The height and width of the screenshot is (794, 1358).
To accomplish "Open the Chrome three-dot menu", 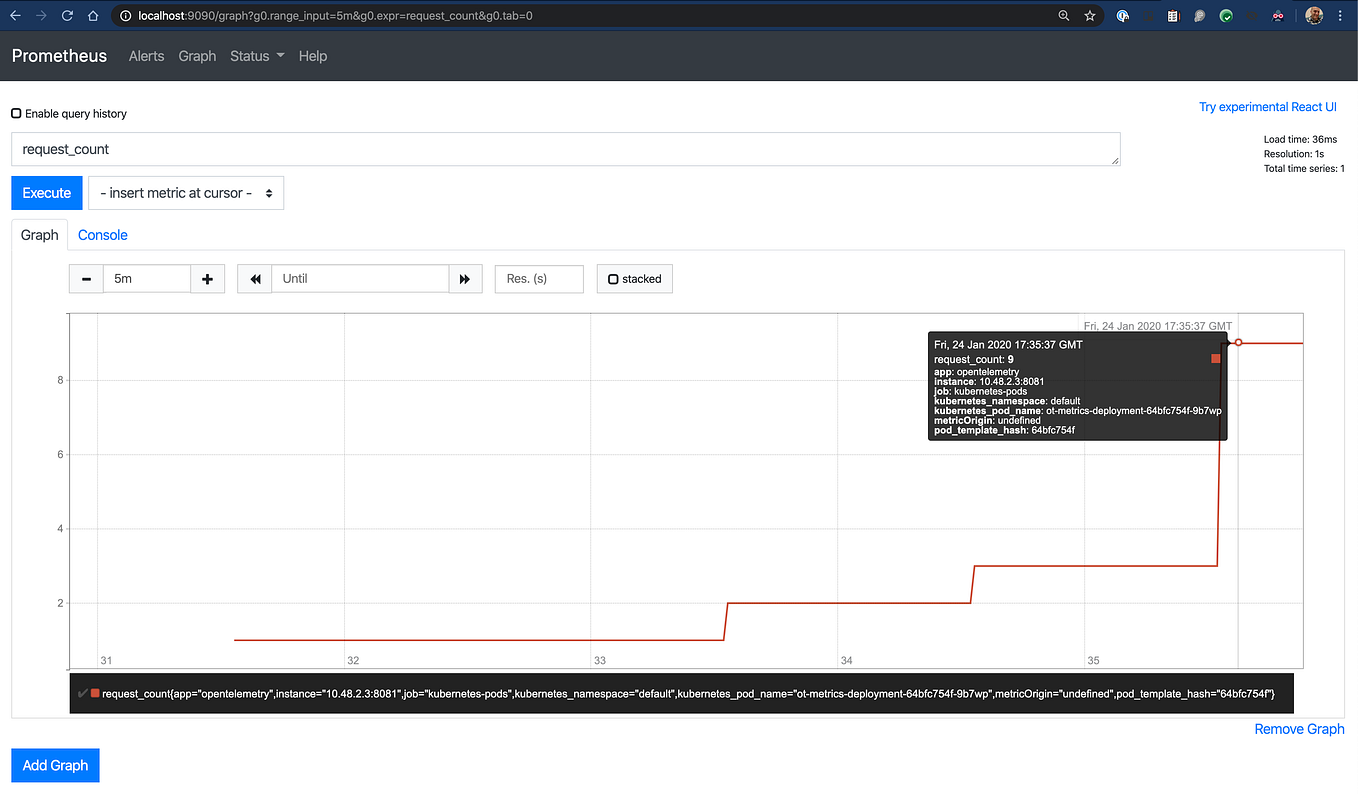I will click(x=1340, y=15).
